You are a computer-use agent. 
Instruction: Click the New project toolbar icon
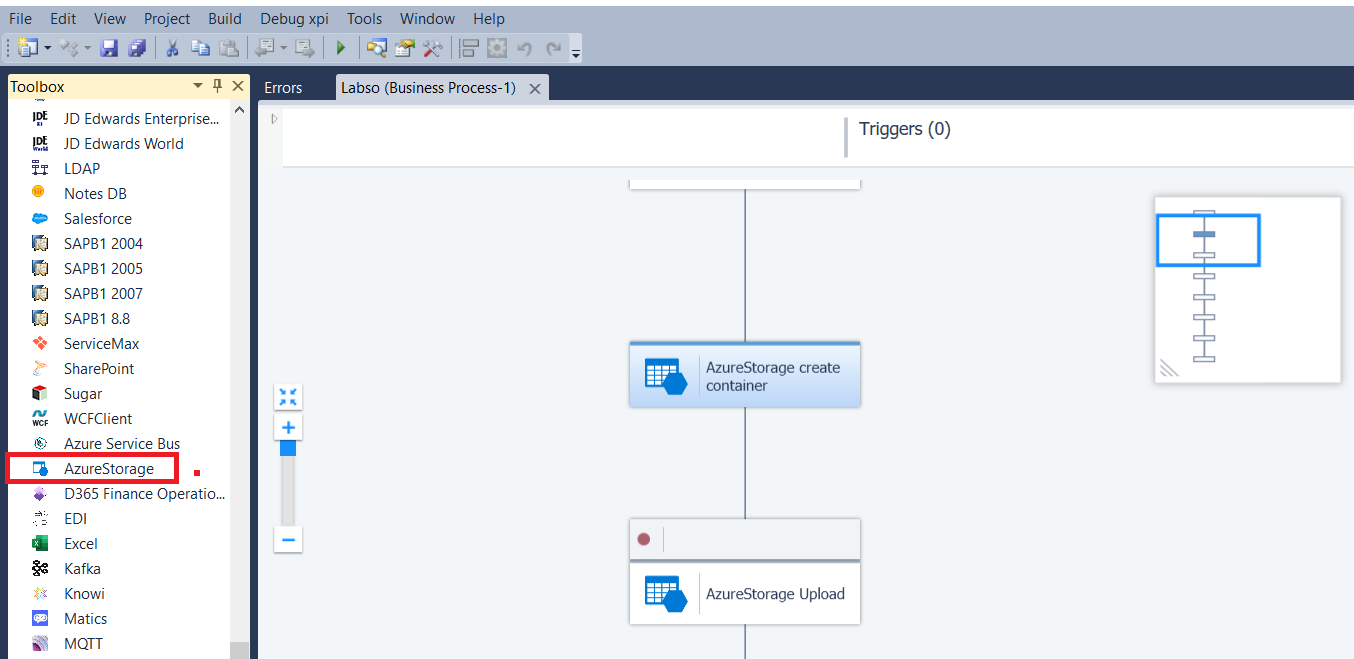pos(27,47)
